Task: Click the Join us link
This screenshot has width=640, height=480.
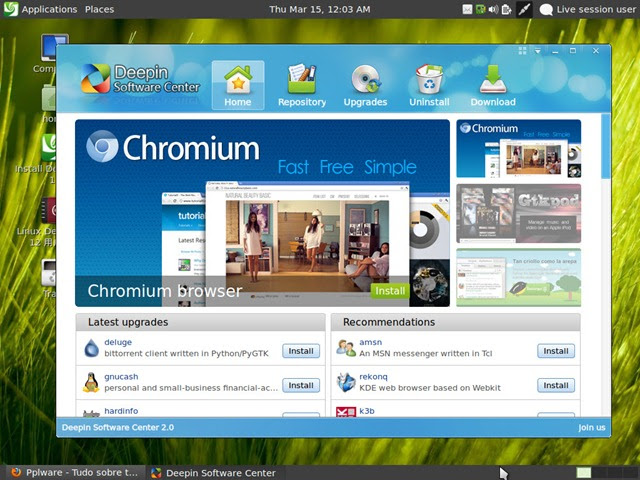Action: [591, 427]
